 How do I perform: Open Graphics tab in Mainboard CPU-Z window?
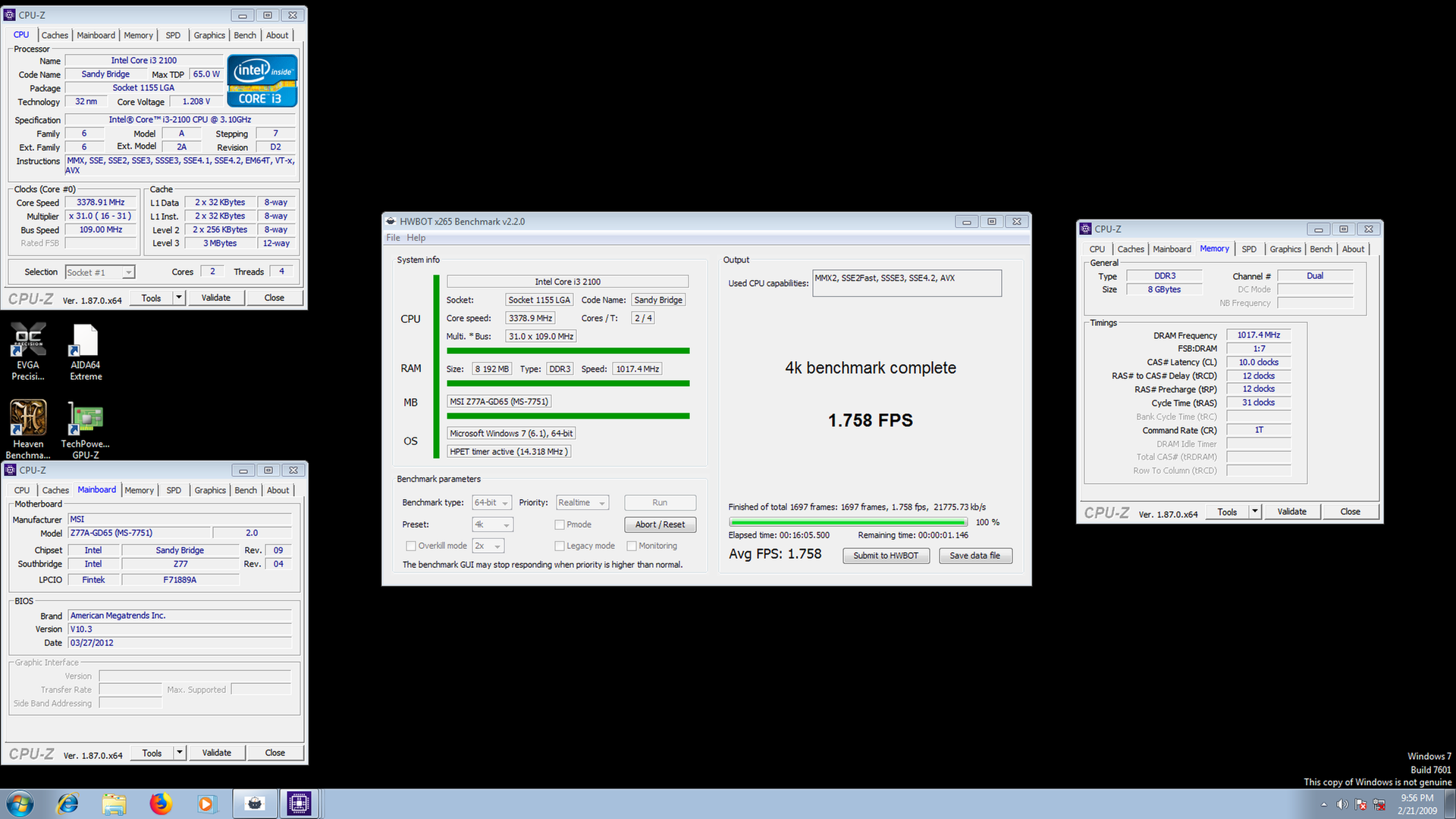pos(210,491)
